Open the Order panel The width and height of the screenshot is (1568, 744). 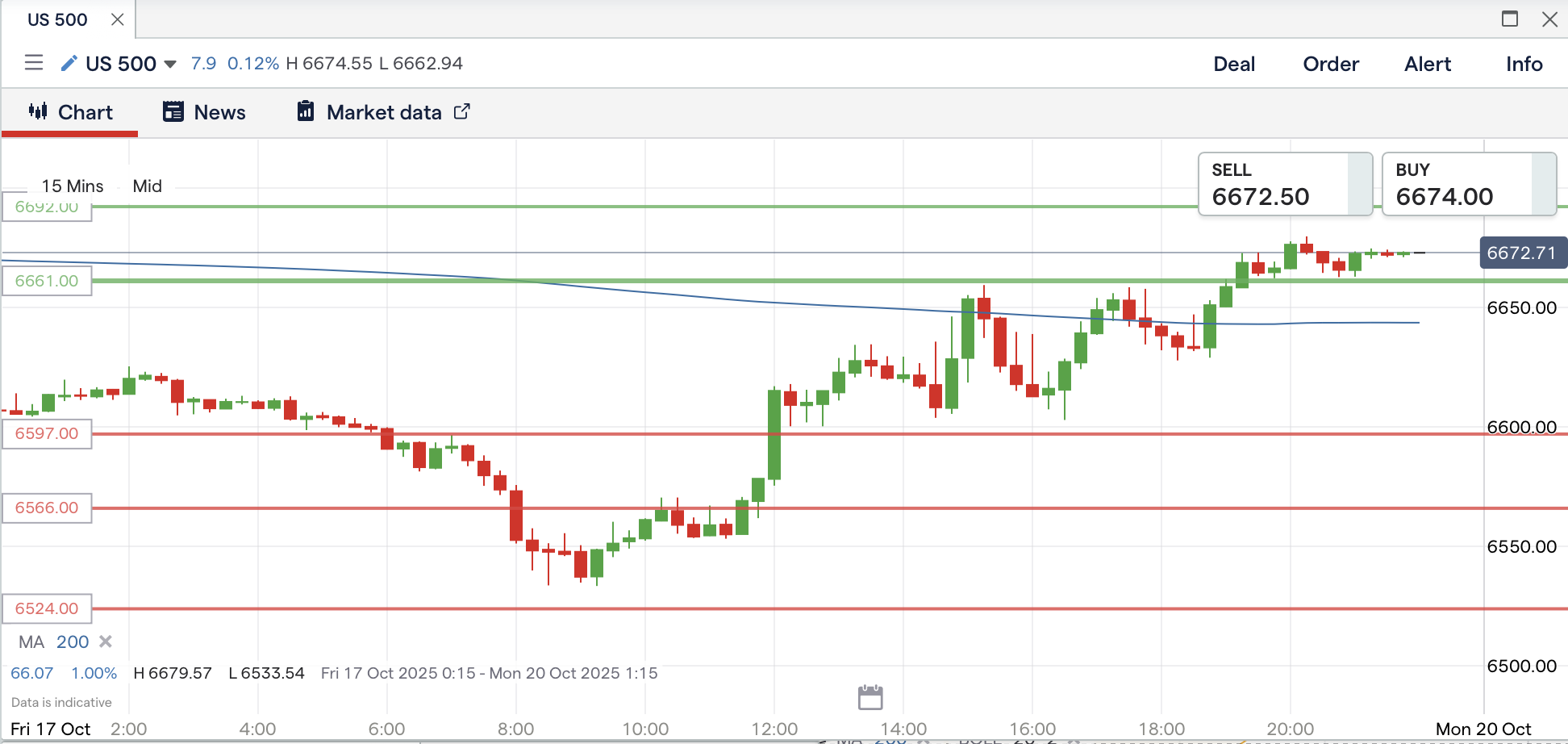[1331, 64]
